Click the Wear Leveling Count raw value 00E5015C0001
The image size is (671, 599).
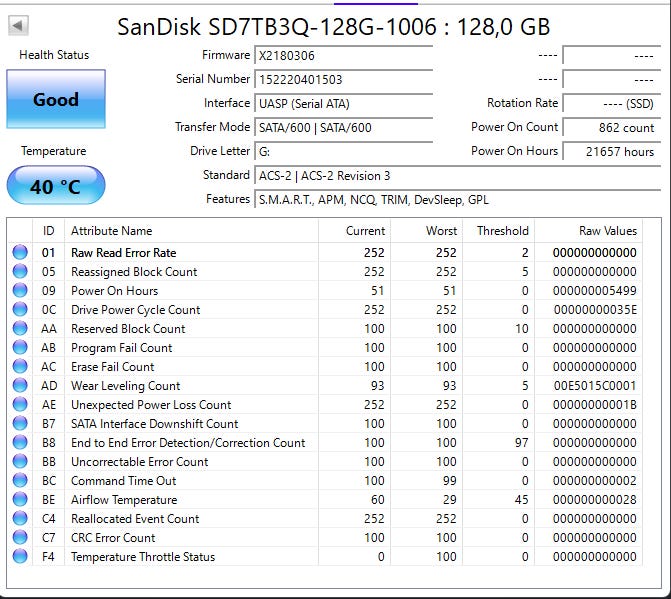(x=595, y=385)
